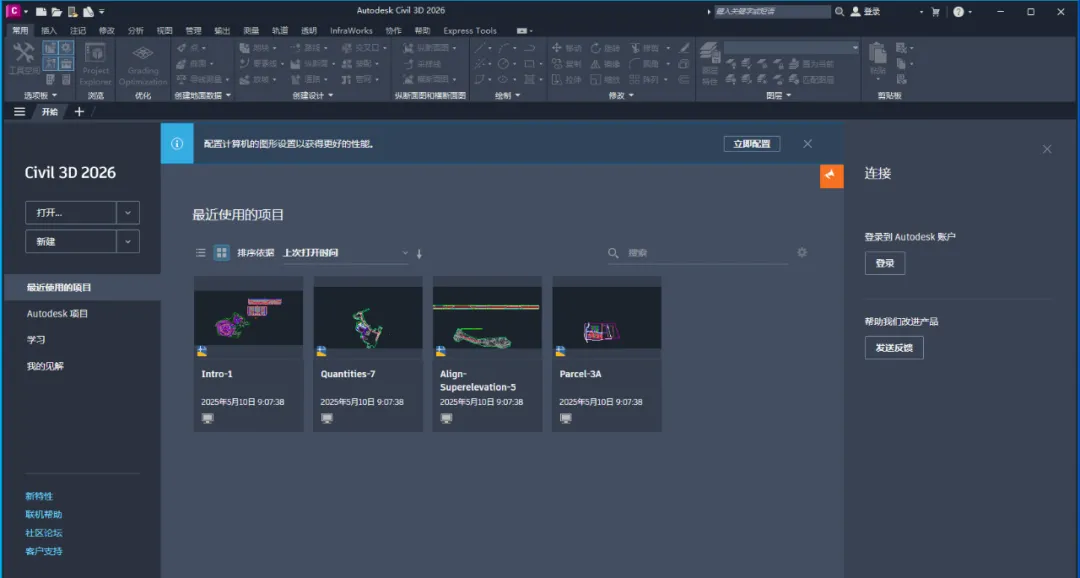Click the 登录 button in 连接 panel
The image size is (1080, 578).
884,263
